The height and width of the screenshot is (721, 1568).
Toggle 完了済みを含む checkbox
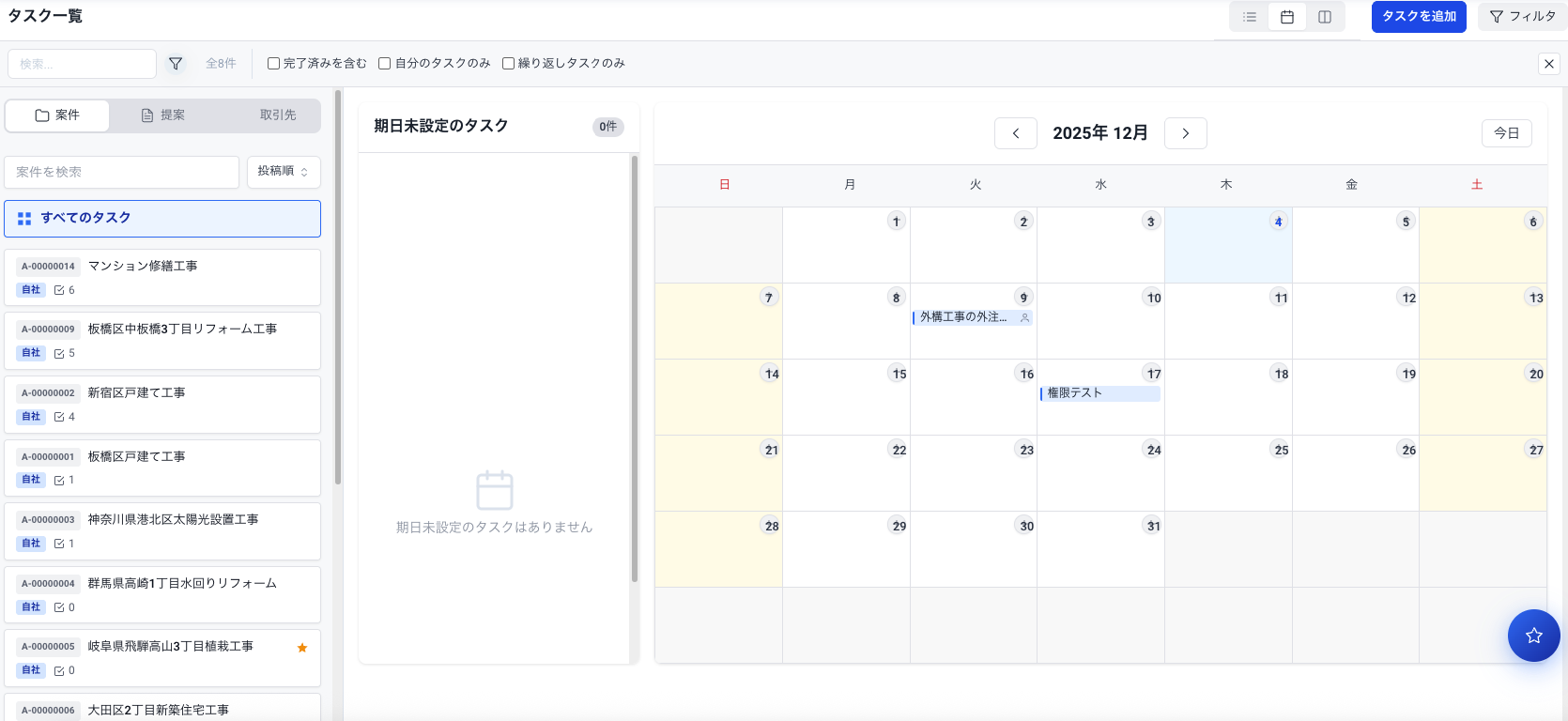(274, 64)
